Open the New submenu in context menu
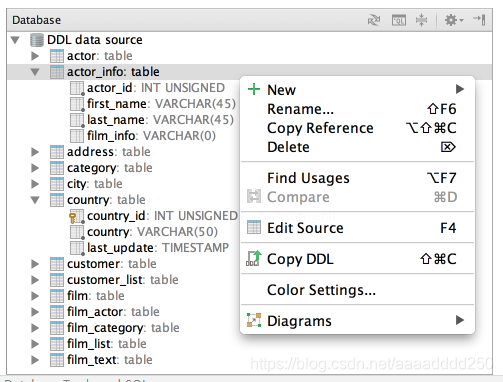This screenshot has height=382, width=503. (357, 90)
